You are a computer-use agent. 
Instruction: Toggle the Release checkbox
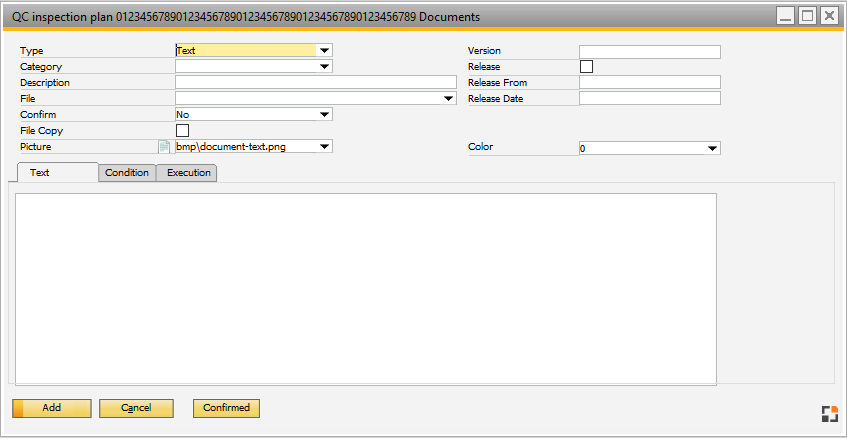point(586,67)
